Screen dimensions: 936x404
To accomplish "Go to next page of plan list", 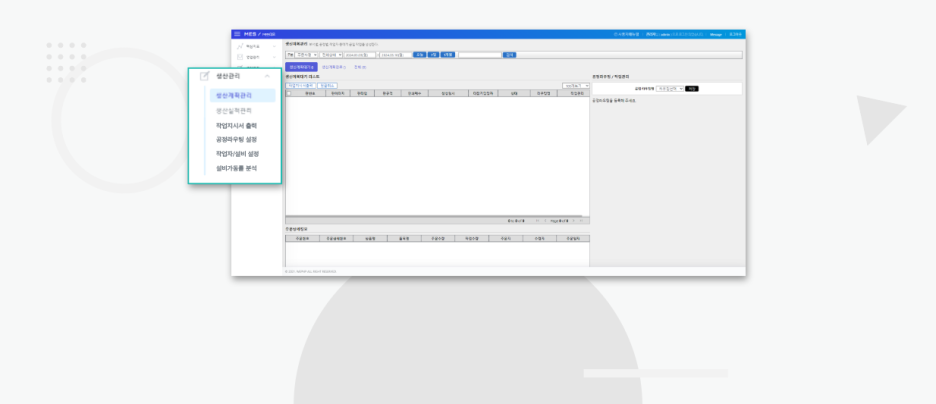I will coord(574,221).
